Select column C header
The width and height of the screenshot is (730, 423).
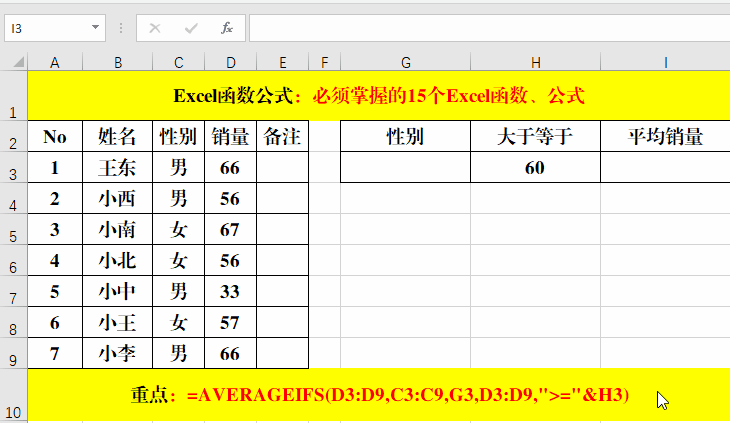(178, 62)
